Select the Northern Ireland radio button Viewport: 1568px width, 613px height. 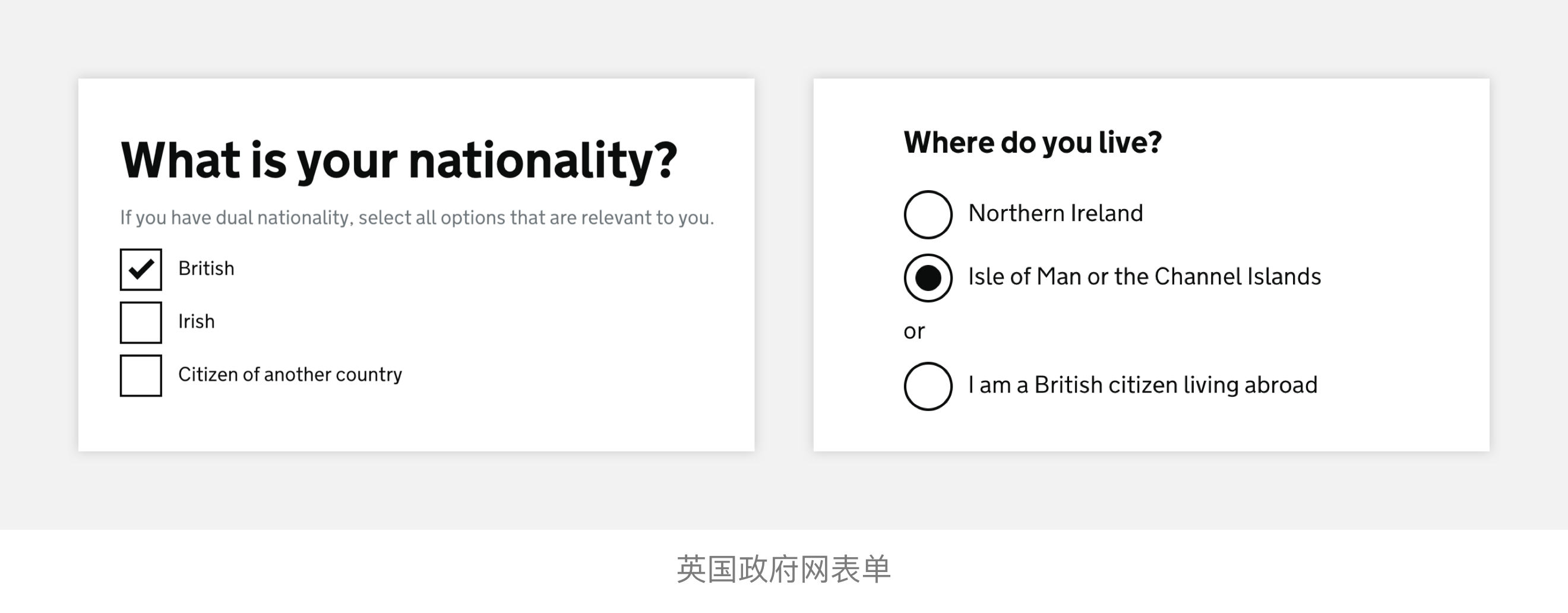[928, 214]
